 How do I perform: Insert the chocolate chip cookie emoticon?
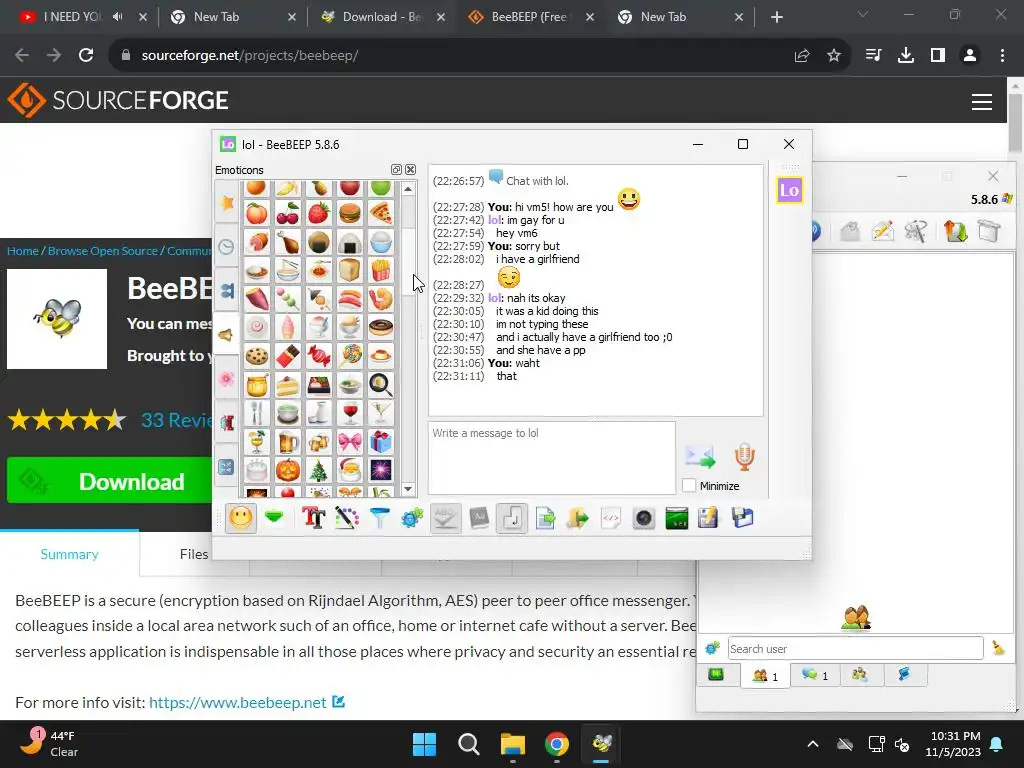tap(257, 356)
